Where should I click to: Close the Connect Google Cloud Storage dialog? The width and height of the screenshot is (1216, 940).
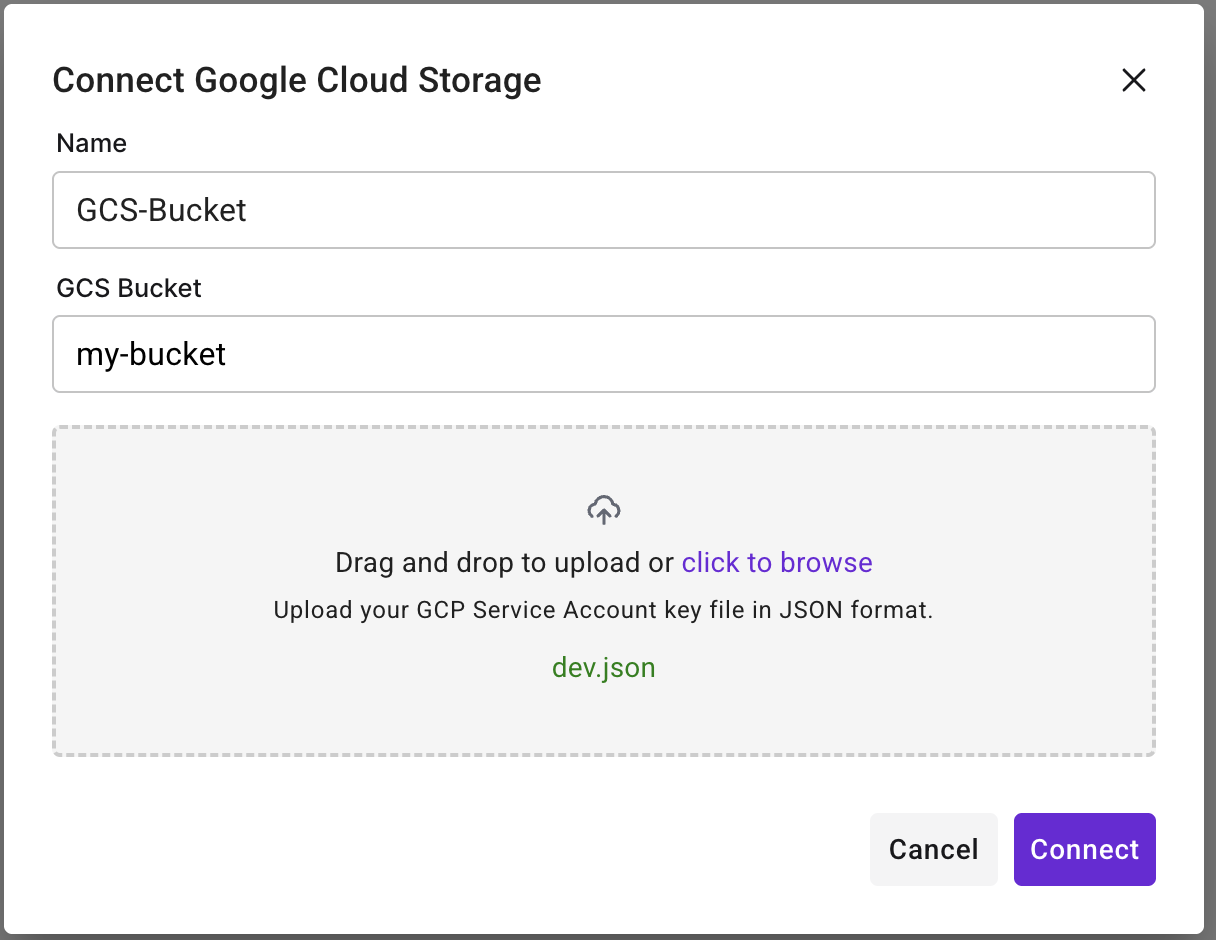pos(1133,80)
